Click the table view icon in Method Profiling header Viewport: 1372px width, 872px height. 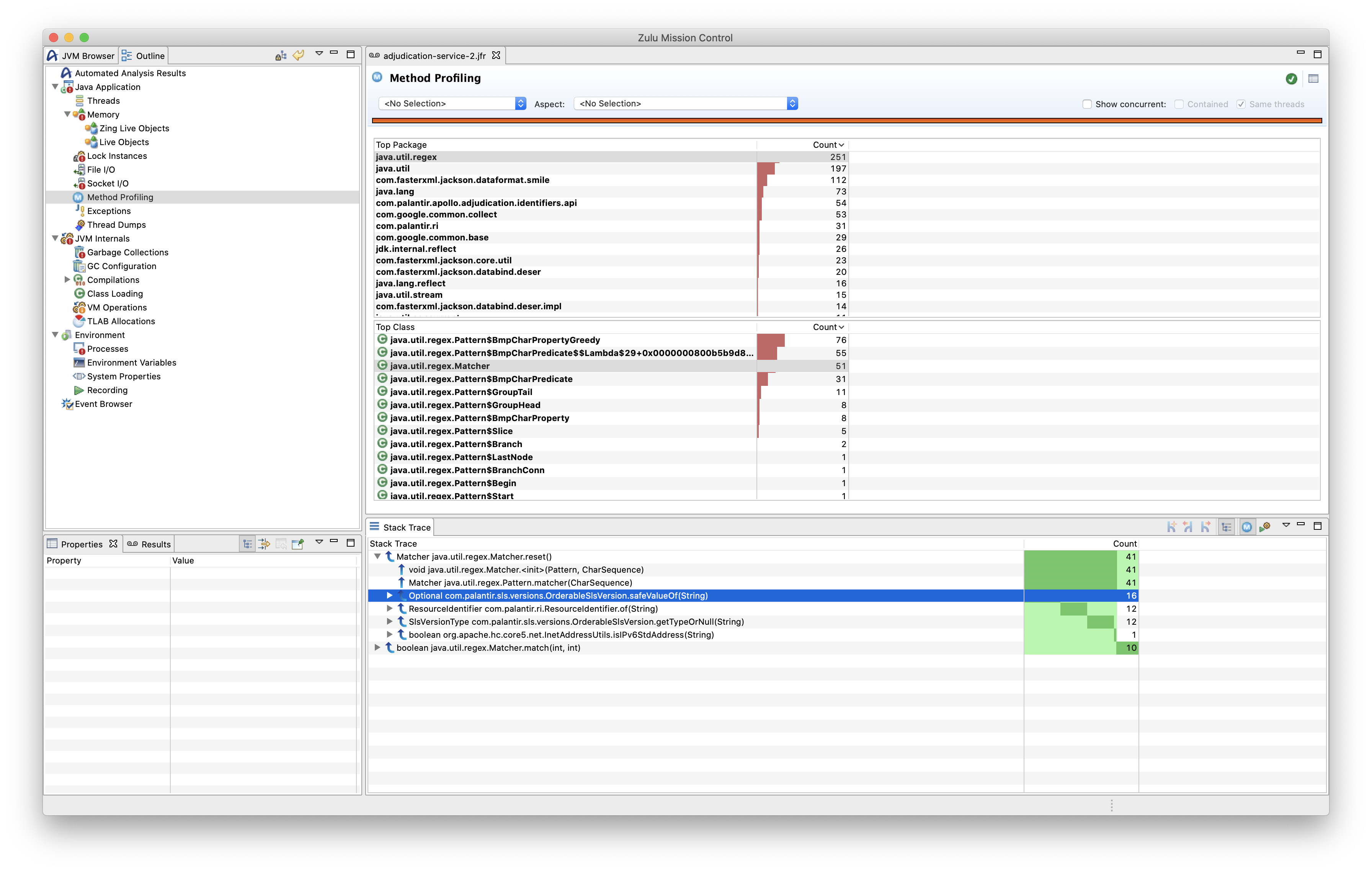1313,79
